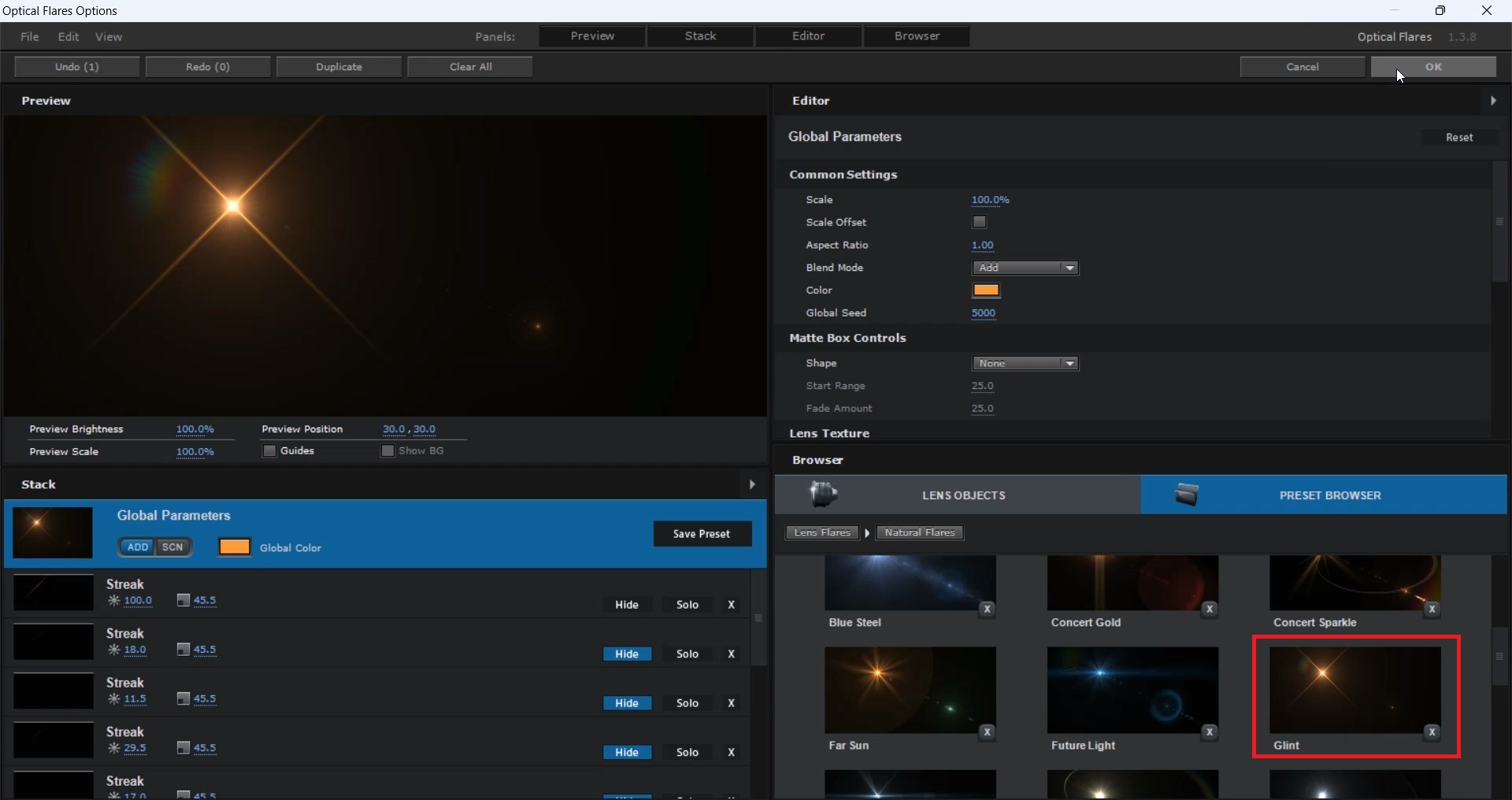Toggle the Show BG checkbox

coord(387,451)
